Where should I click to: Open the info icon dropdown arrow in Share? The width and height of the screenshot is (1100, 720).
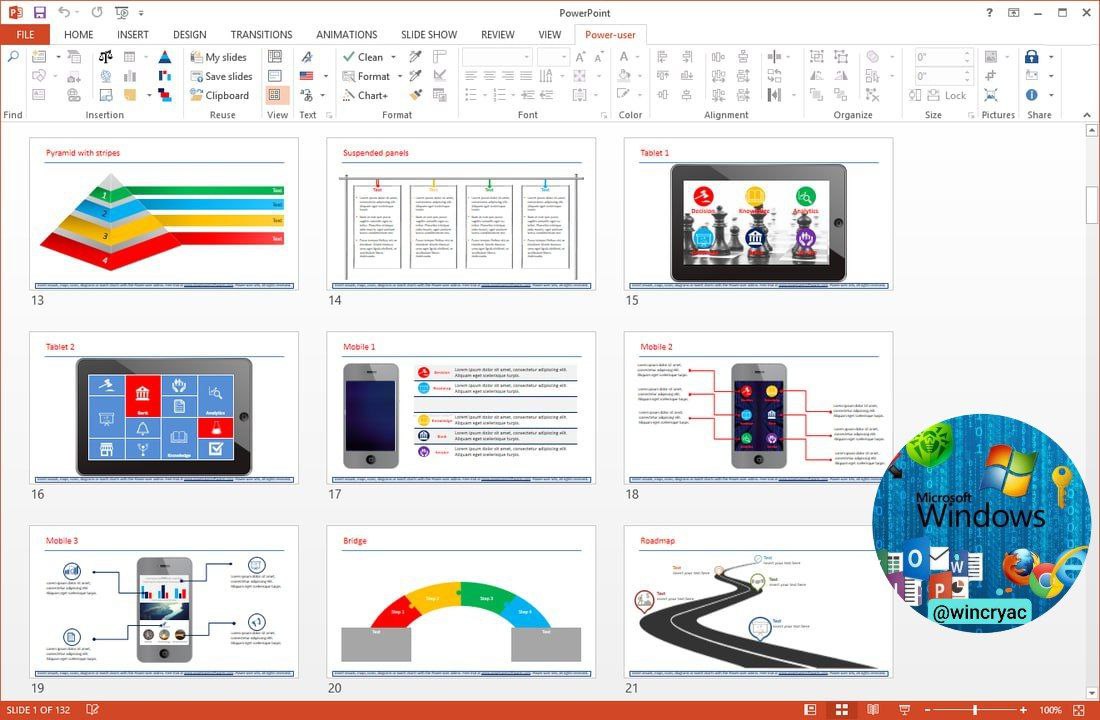(1051, 95)
